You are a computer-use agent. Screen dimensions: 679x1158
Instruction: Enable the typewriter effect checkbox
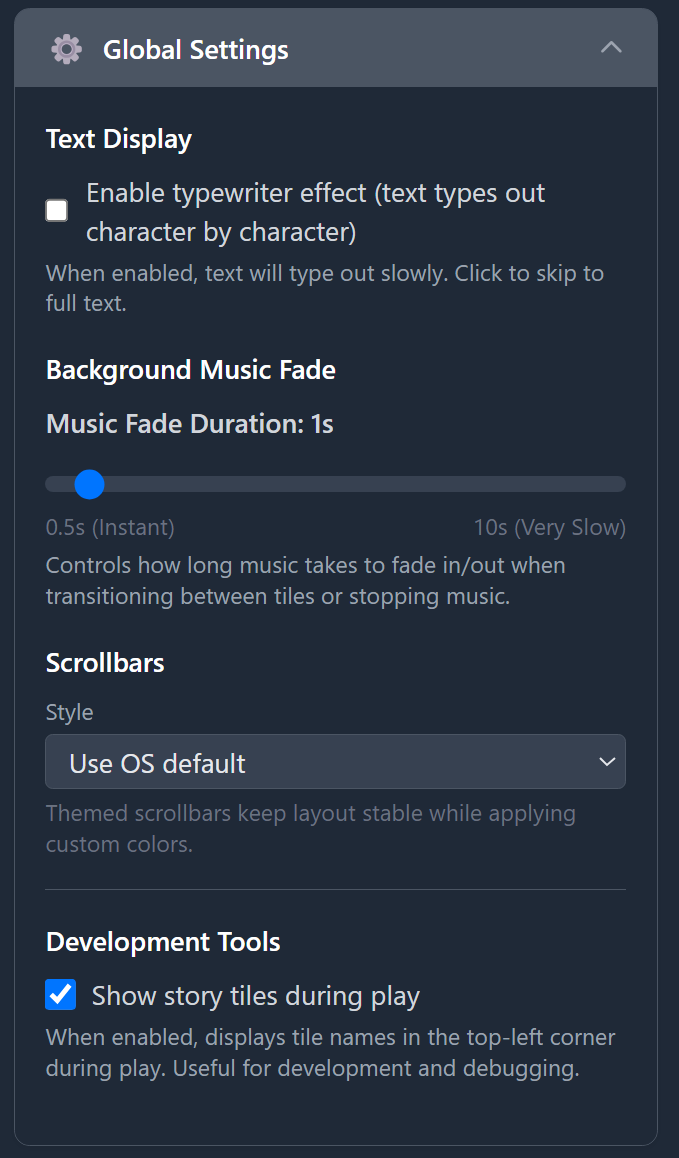pyautogui.click(x=57, y=211)
